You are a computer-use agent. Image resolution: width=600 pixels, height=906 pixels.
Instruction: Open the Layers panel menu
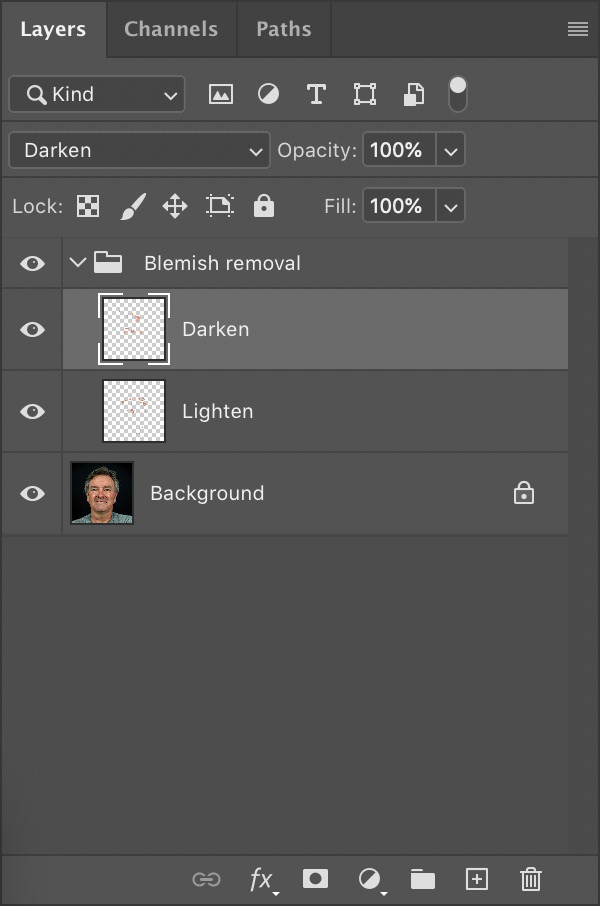point(577,29)
